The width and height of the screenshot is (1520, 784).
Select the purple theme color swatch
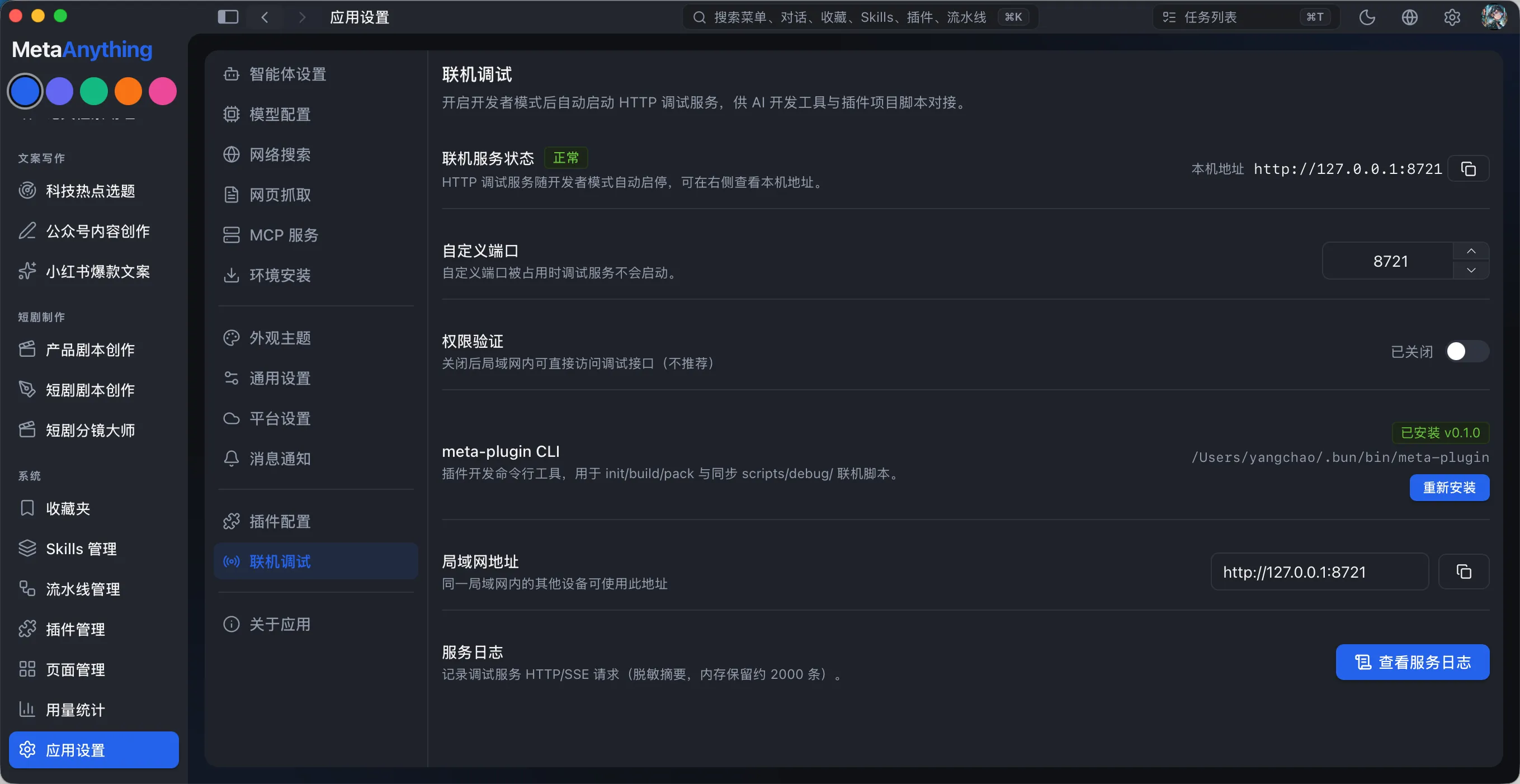60,92
